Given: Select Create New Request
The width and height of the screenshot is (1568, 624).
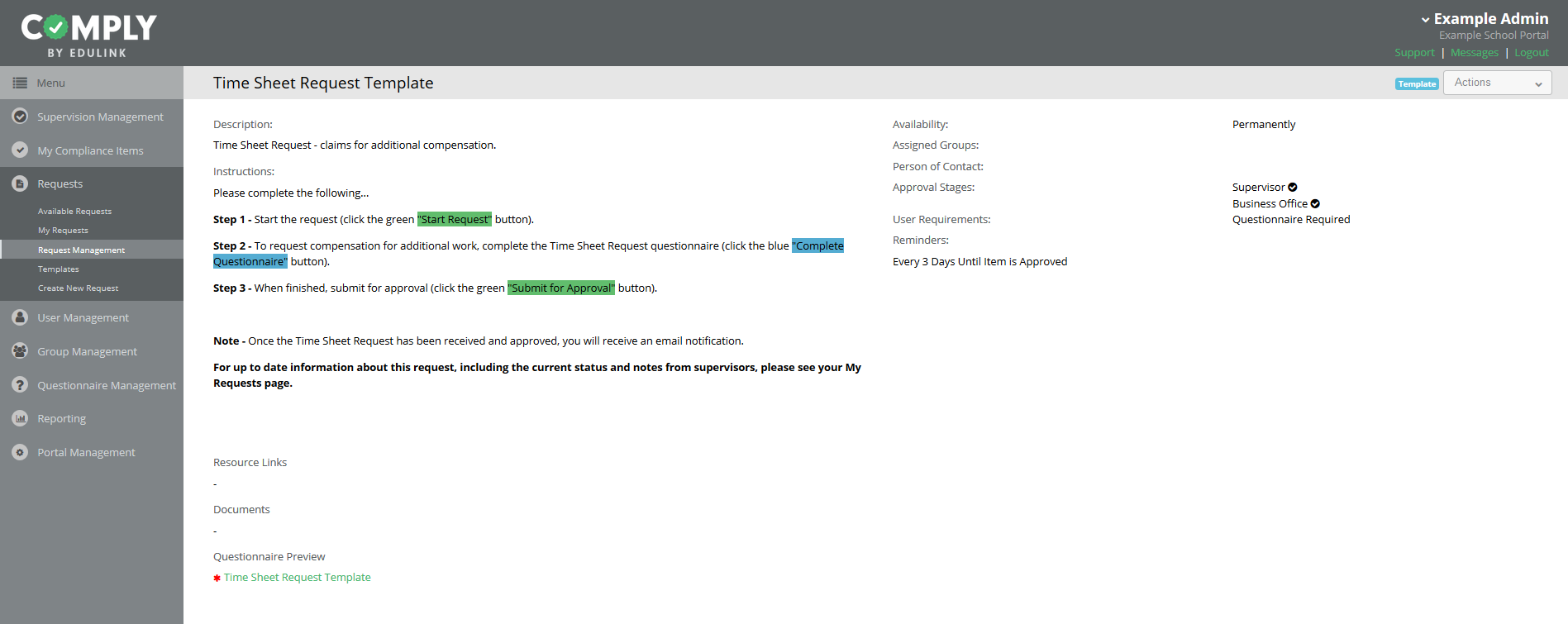Looking at the screenshot, I should (x=78, y=288).
